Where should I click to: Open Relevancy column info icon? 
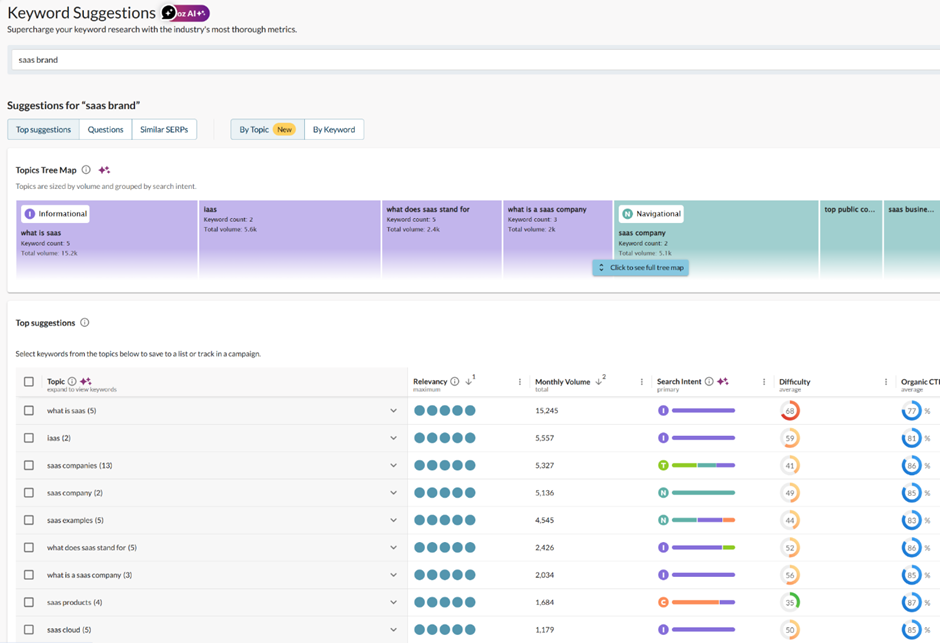(454, 381)
